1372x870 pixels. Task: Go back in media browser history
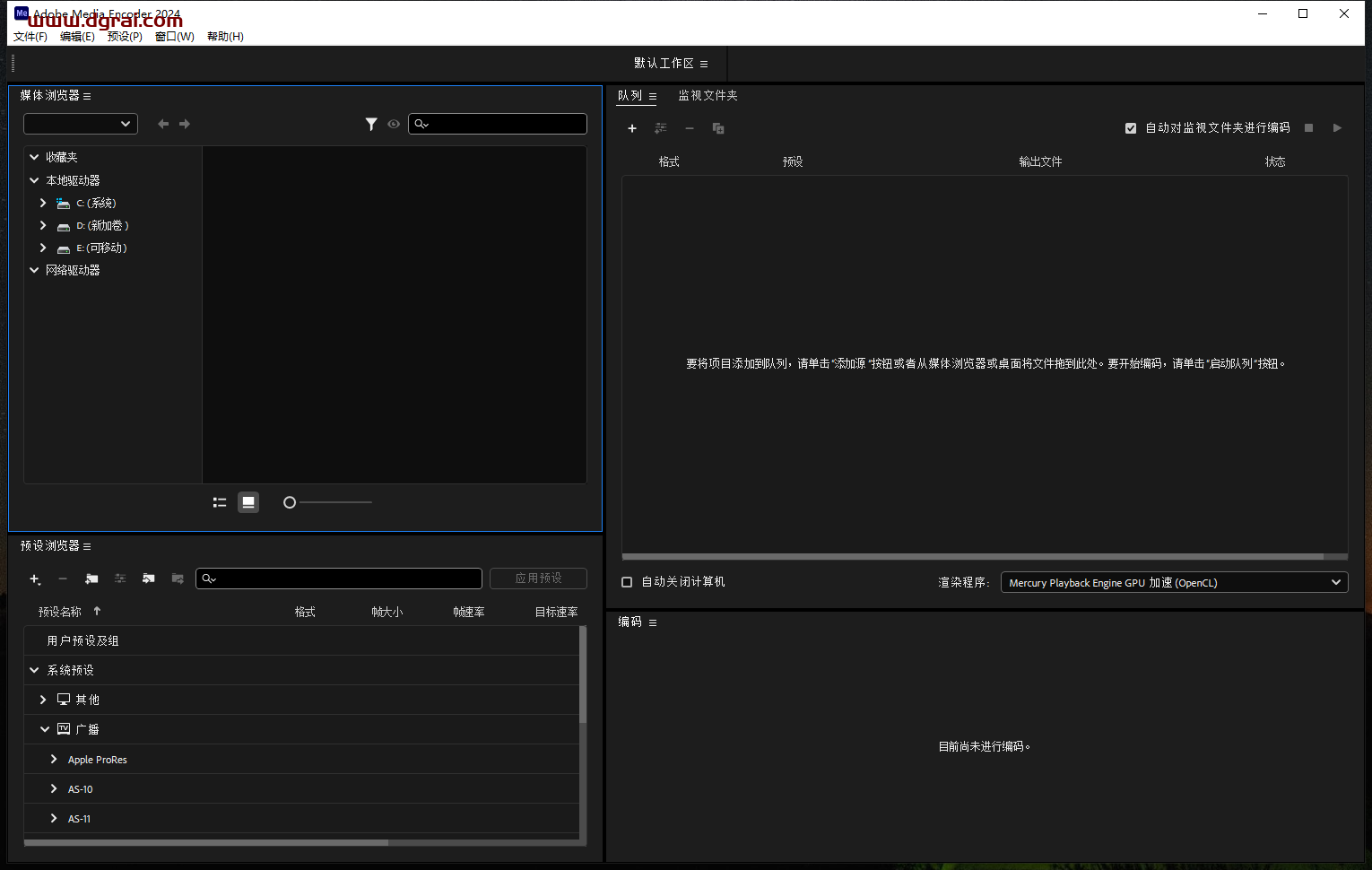(x=163, y=124)
